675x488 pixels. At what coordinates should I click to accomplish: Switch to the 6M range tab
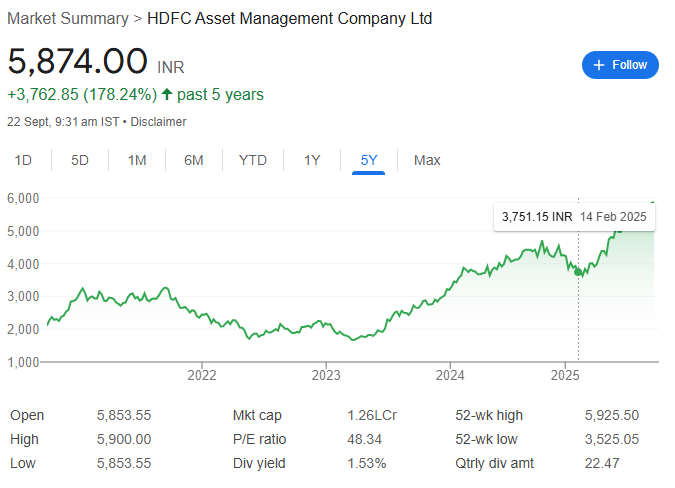coord(194,161)
